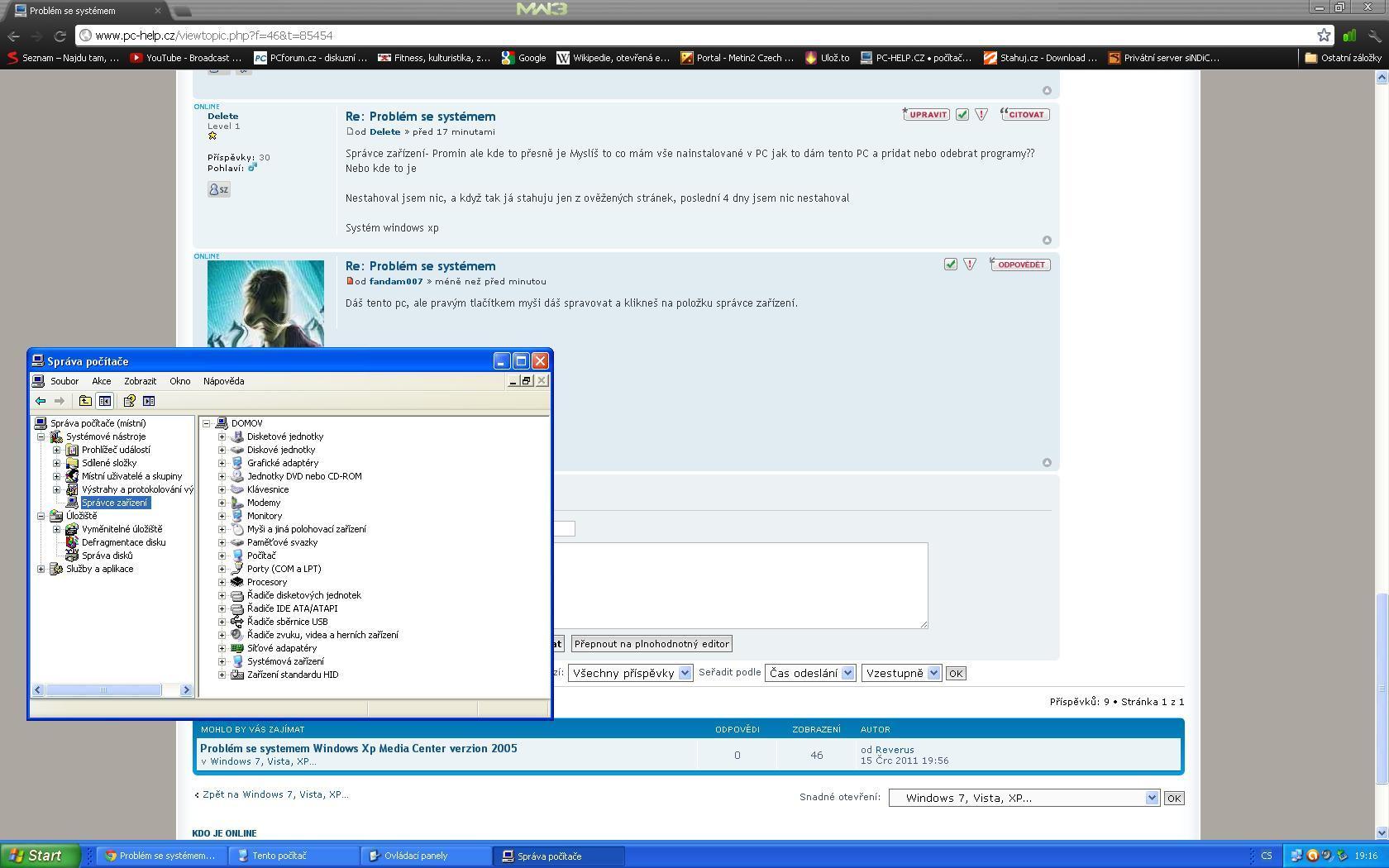Open the Okno menu
The height and width of the screenshot is (868, 1389).
[179, 381]
